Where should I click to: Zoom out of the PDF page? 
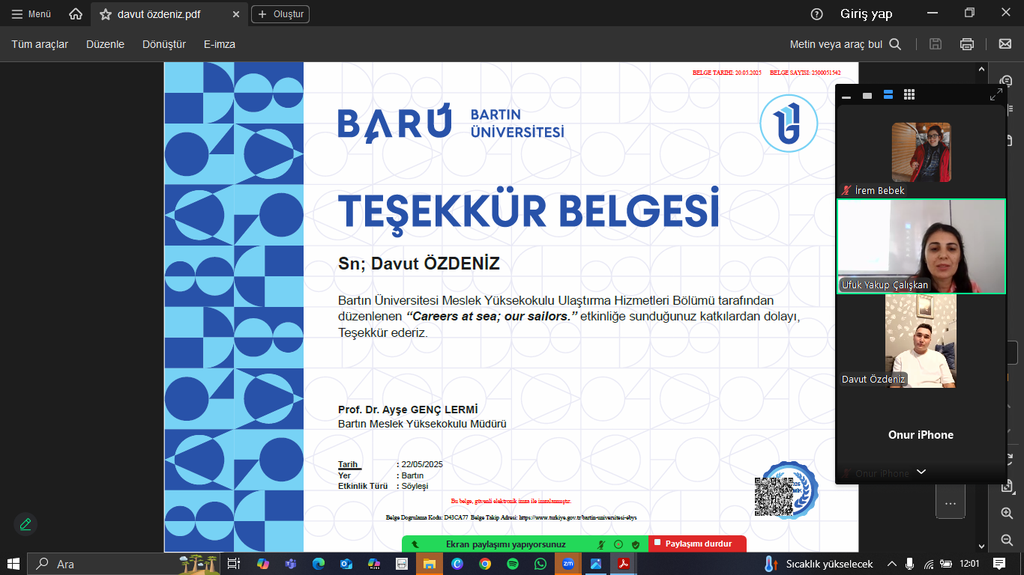point(1007,540)
